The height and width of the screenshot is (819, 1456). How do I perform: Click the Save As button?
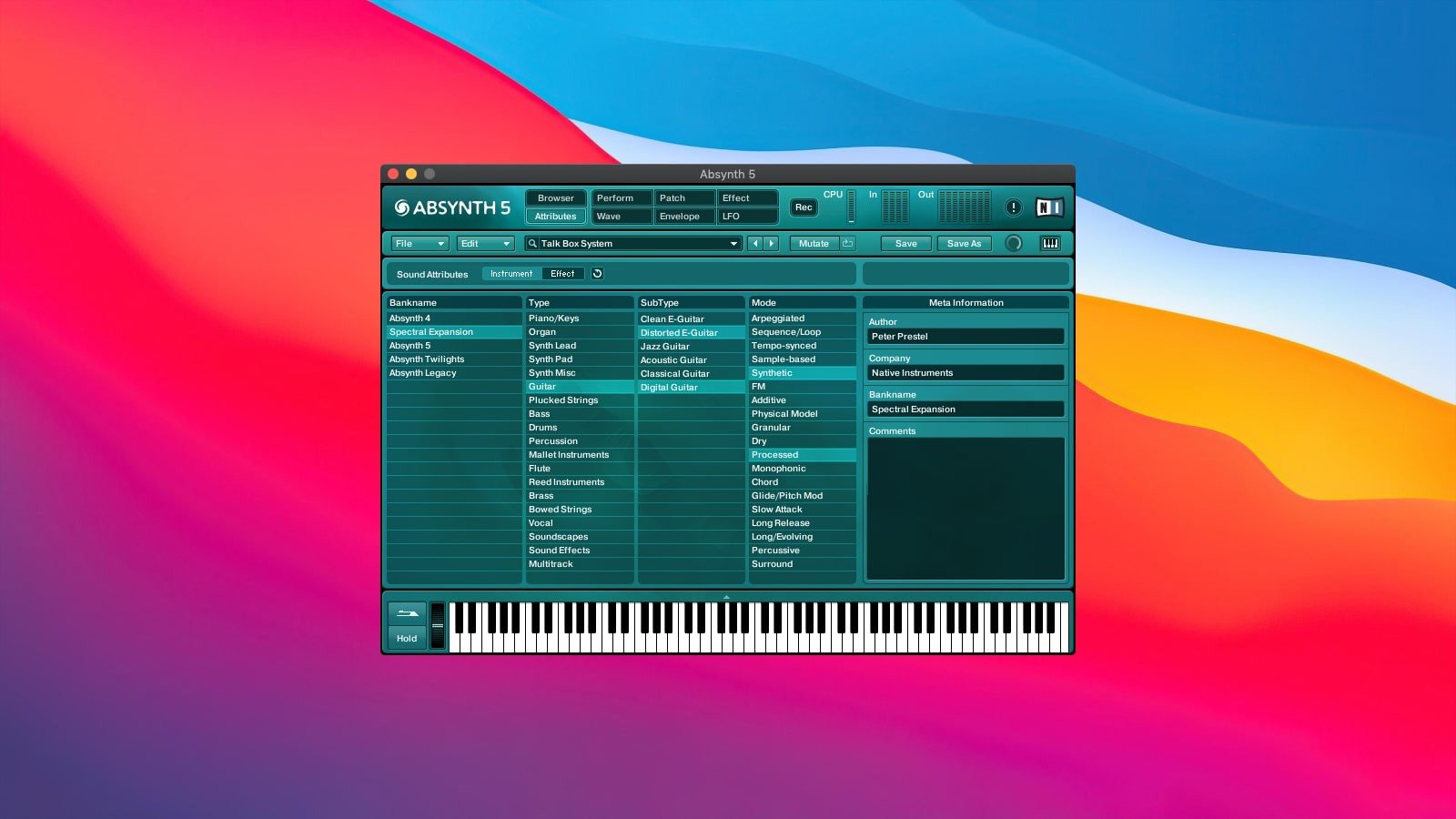[964, 243]
